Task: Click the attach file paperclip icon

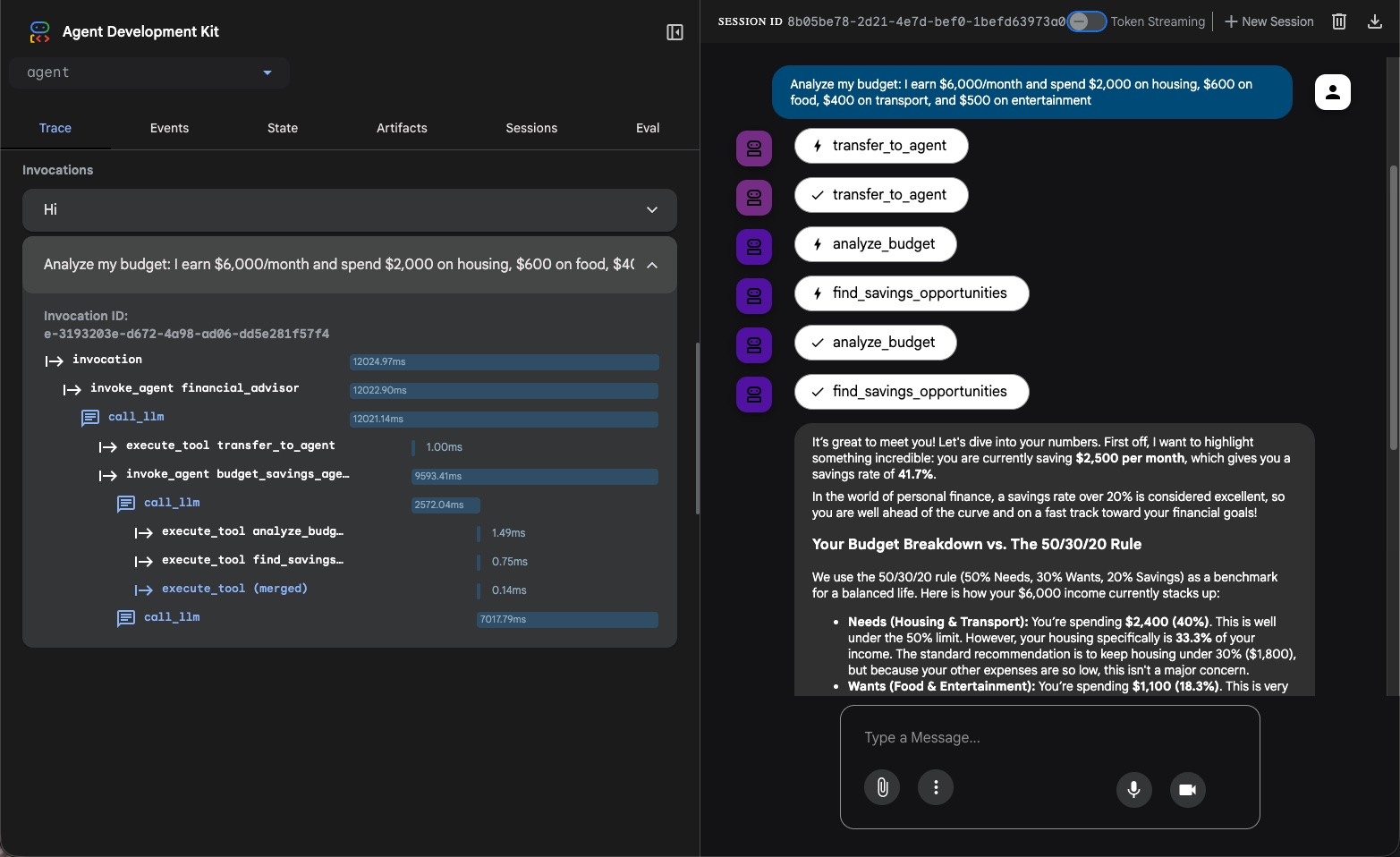Action: [x=882, y=788]
